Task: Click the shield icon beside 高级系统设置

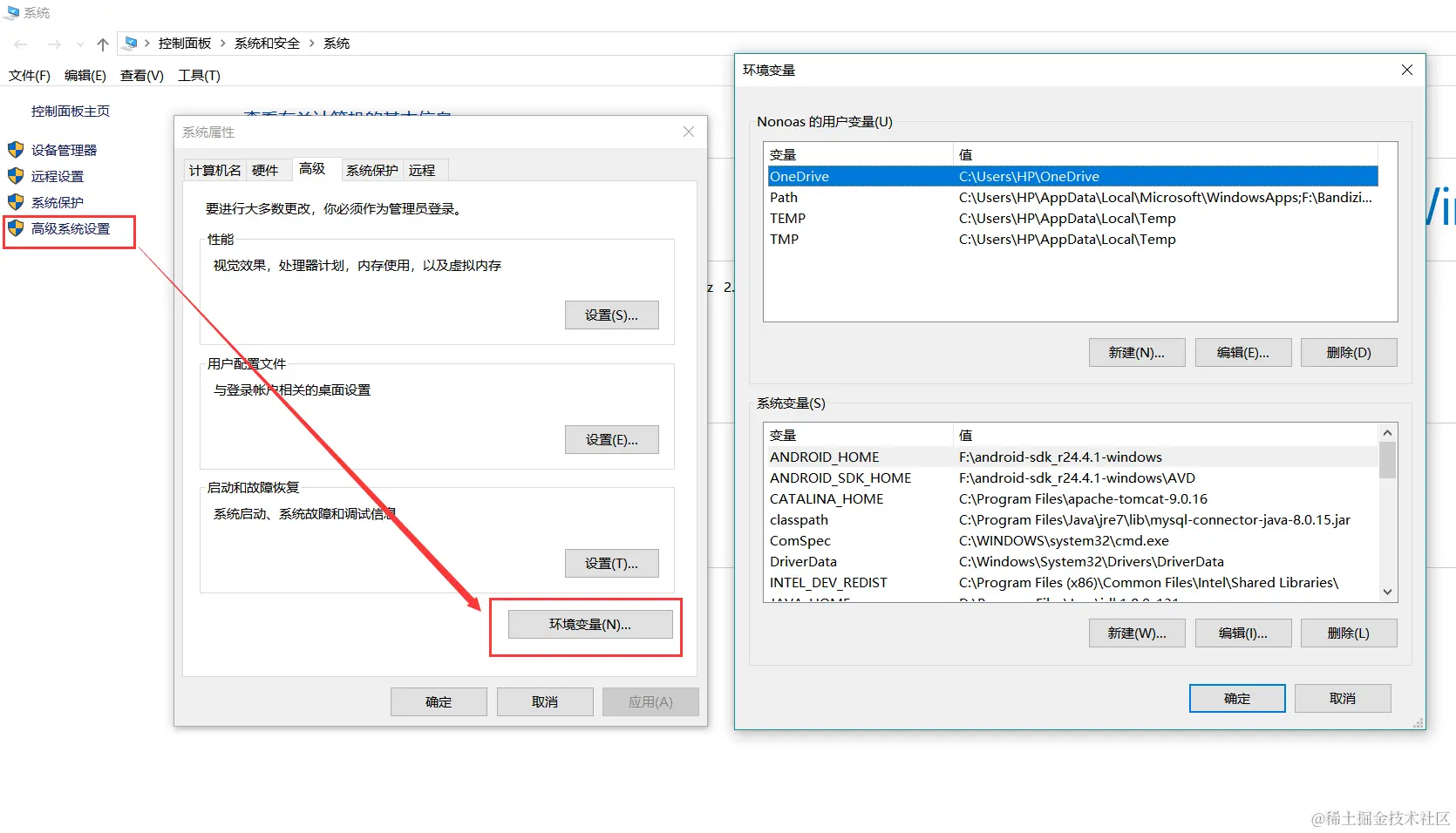Action: pos(16,228)
